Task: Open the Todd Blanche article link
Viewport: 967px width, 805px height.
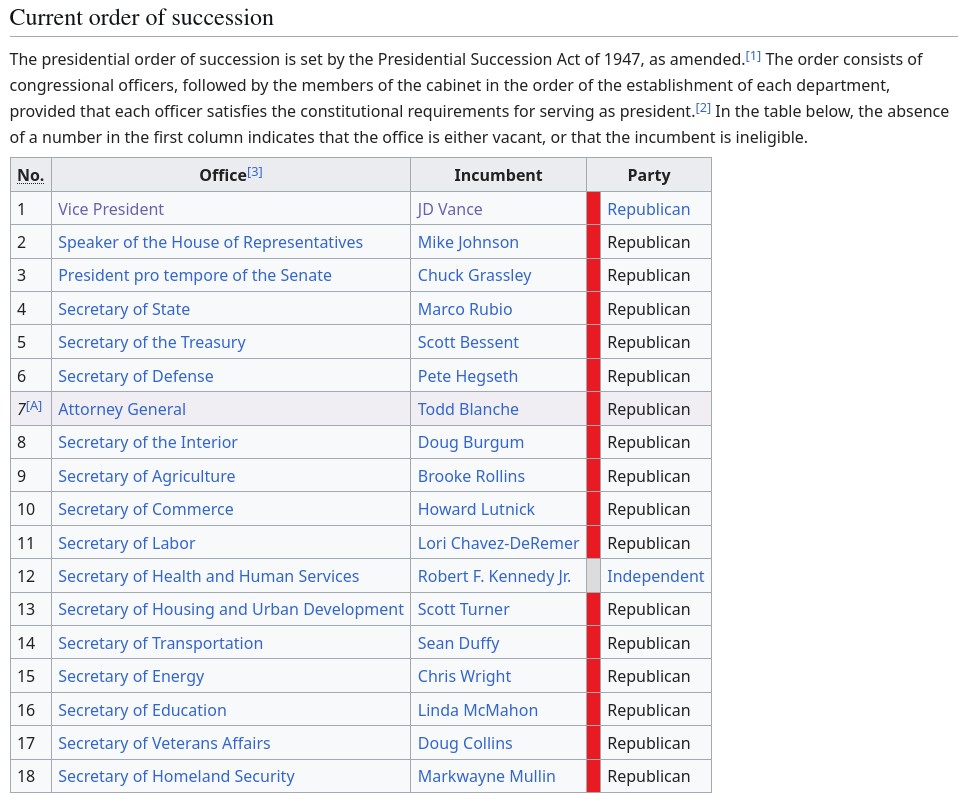Action: [469, 410]
